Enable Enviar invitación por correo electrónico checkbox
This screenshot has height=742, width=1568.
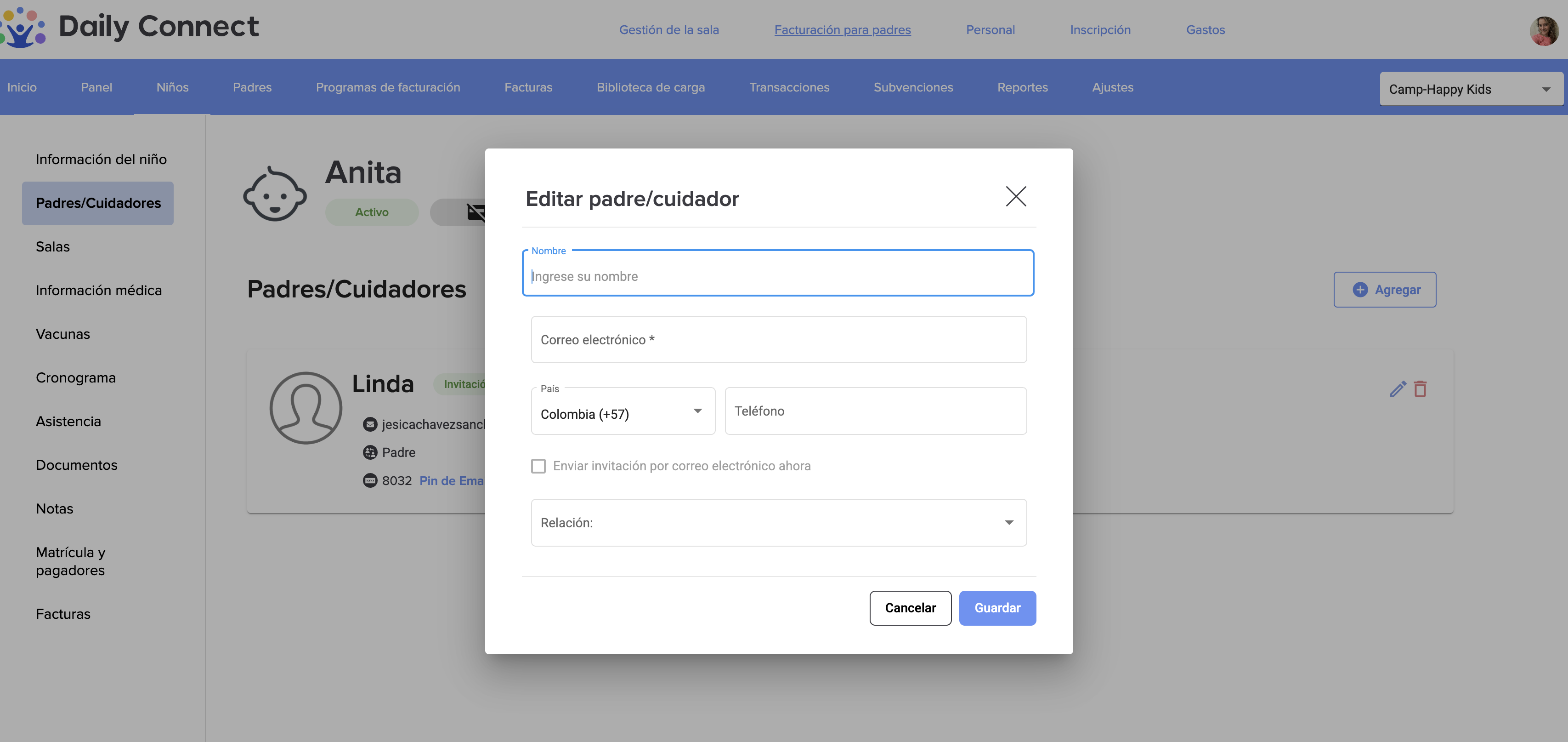tap(538, 466)
